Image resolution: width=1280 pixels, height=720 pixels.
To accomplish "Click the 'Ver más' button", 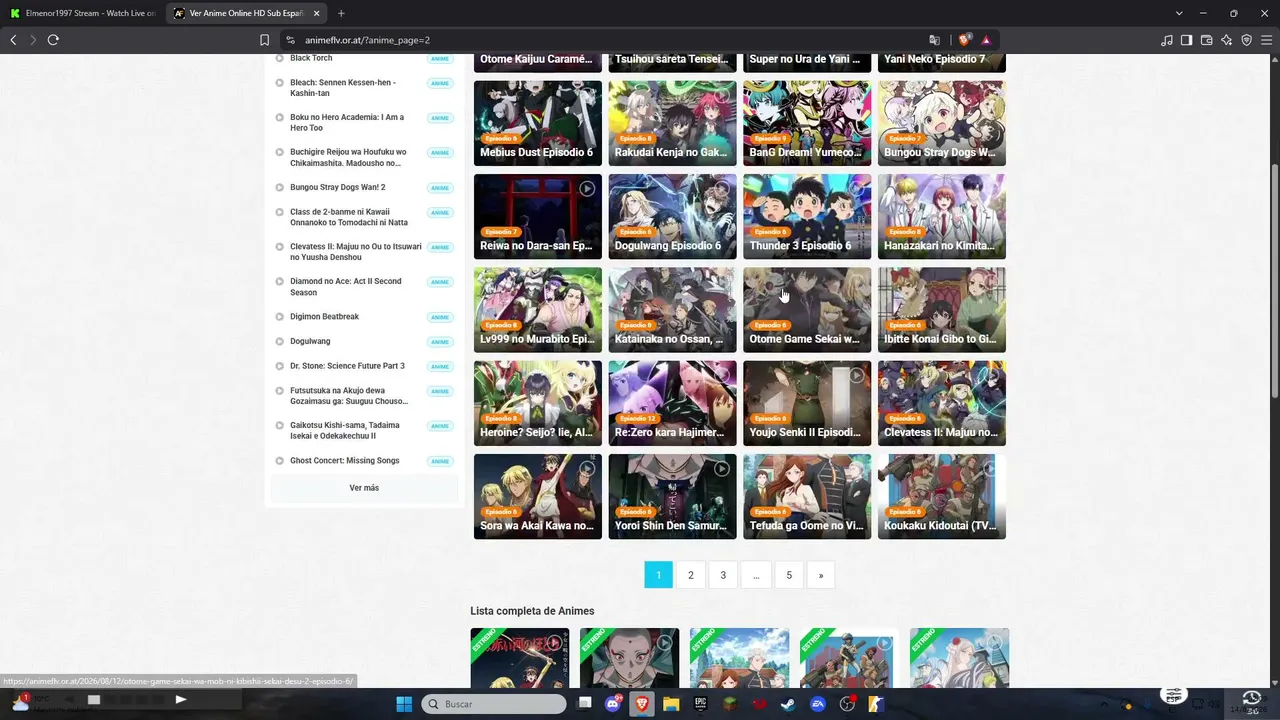I will [x=364, y=488].
